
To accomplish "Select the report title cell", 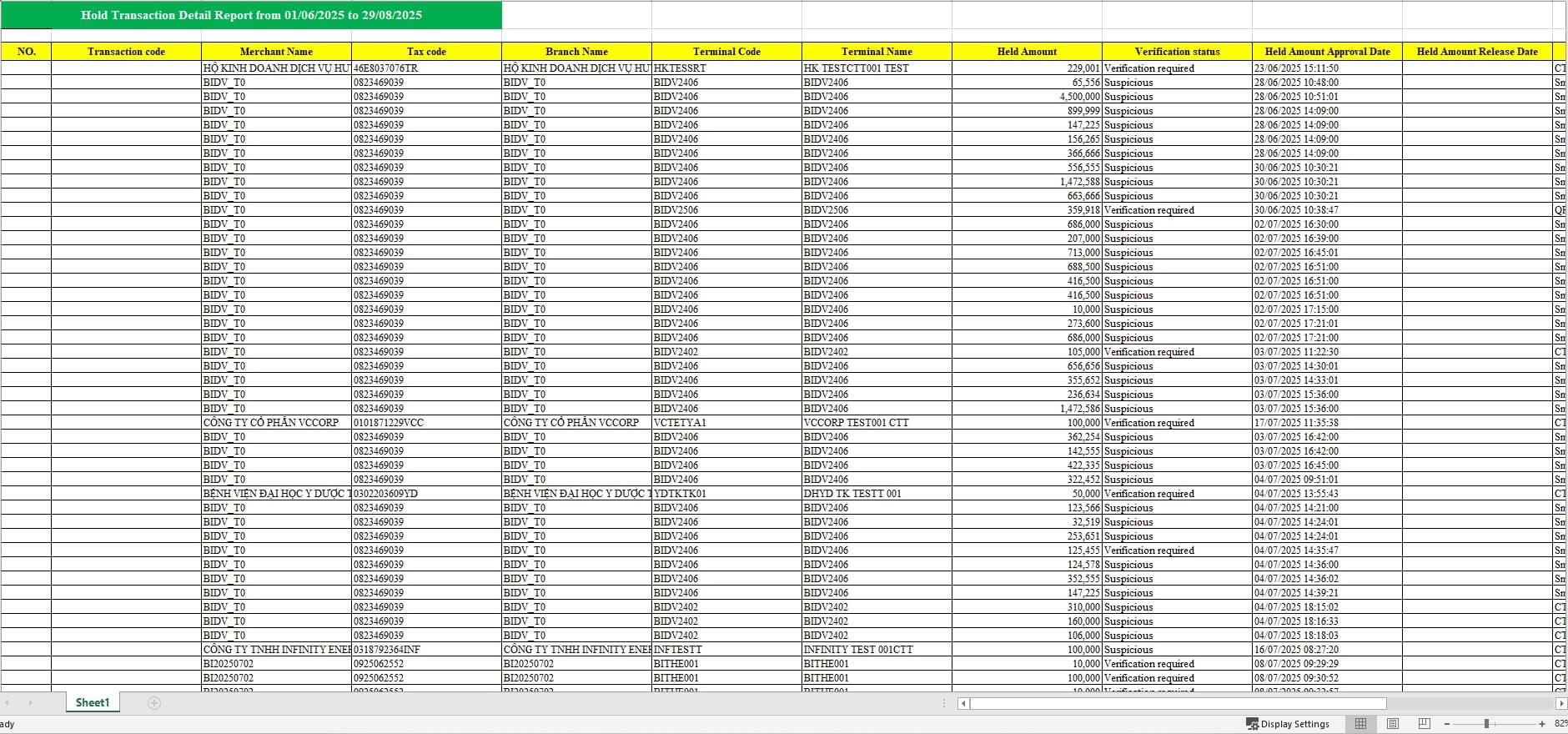I will tap(251, 15).
